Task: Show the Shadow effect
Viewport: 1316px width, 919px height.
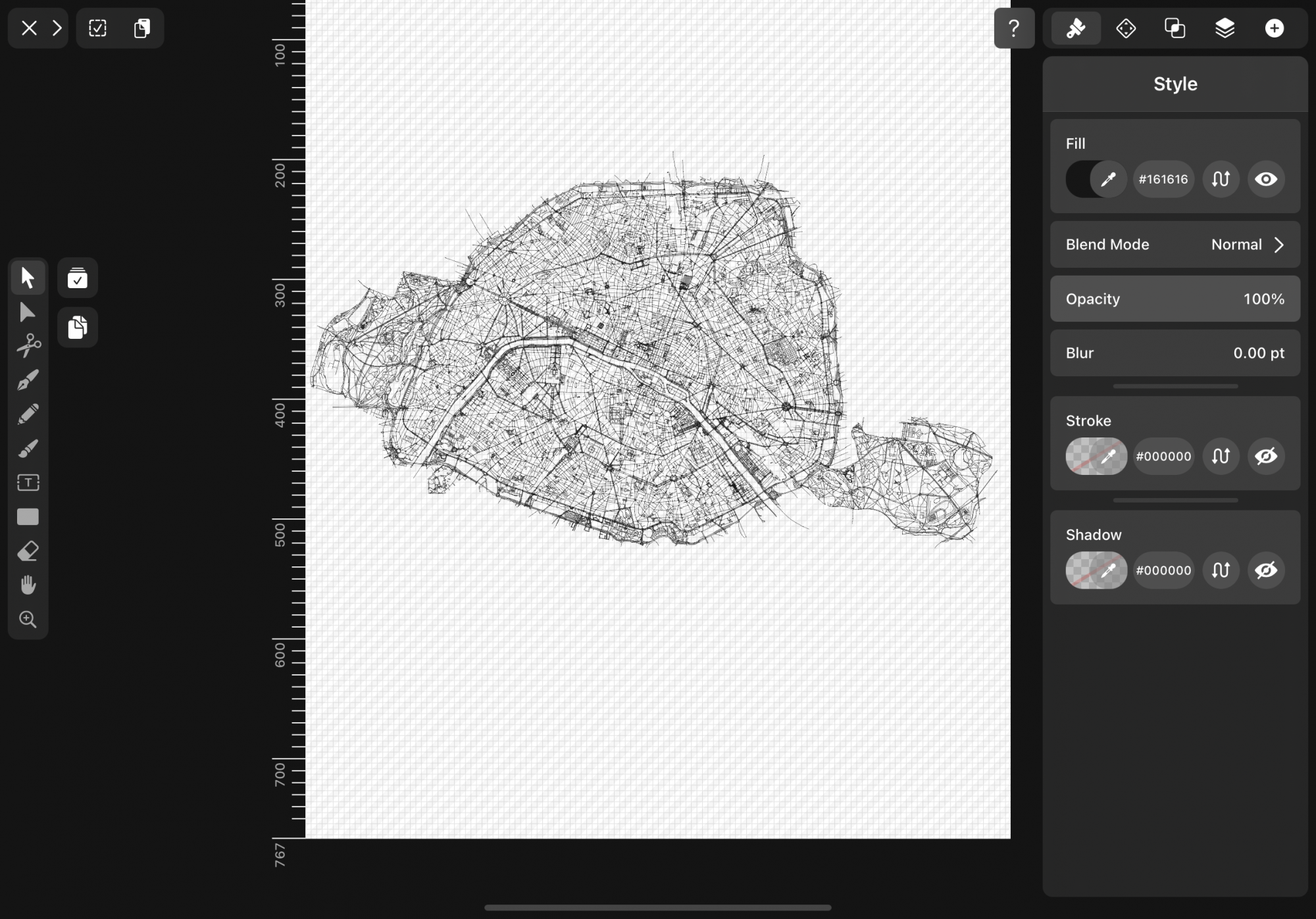Action: click(x=1265, y=570)
